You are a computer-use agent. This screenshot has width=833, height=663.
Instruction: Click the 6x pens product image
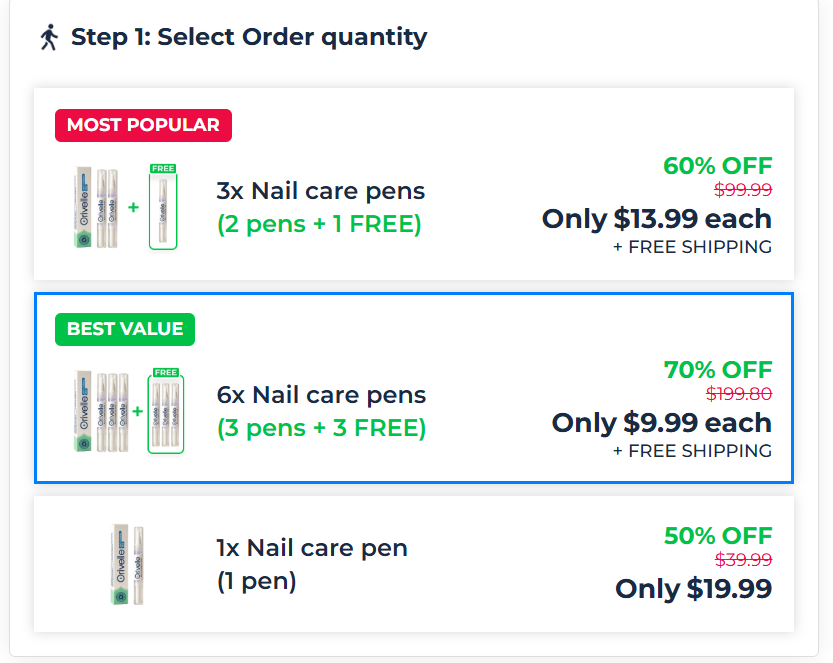pos(102,413)
